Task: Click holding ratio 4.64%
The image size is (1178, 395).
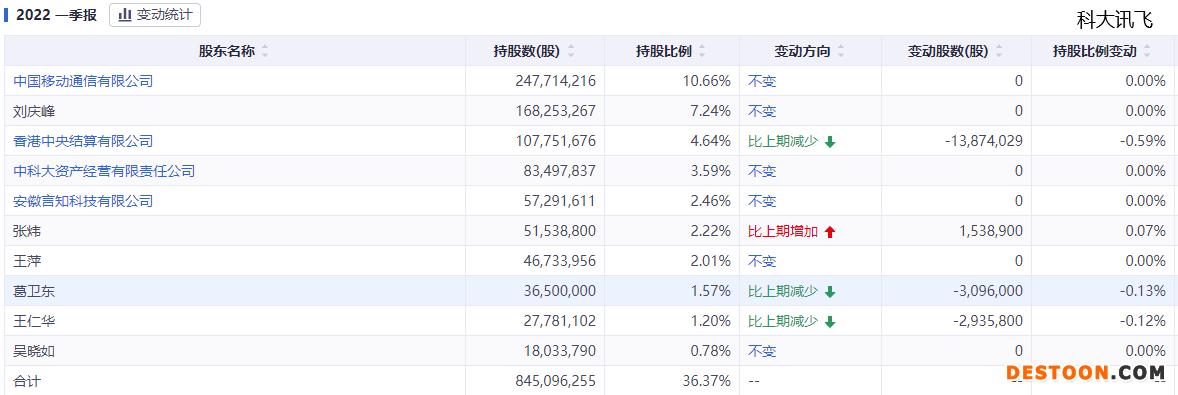Action: coord(710,141)
